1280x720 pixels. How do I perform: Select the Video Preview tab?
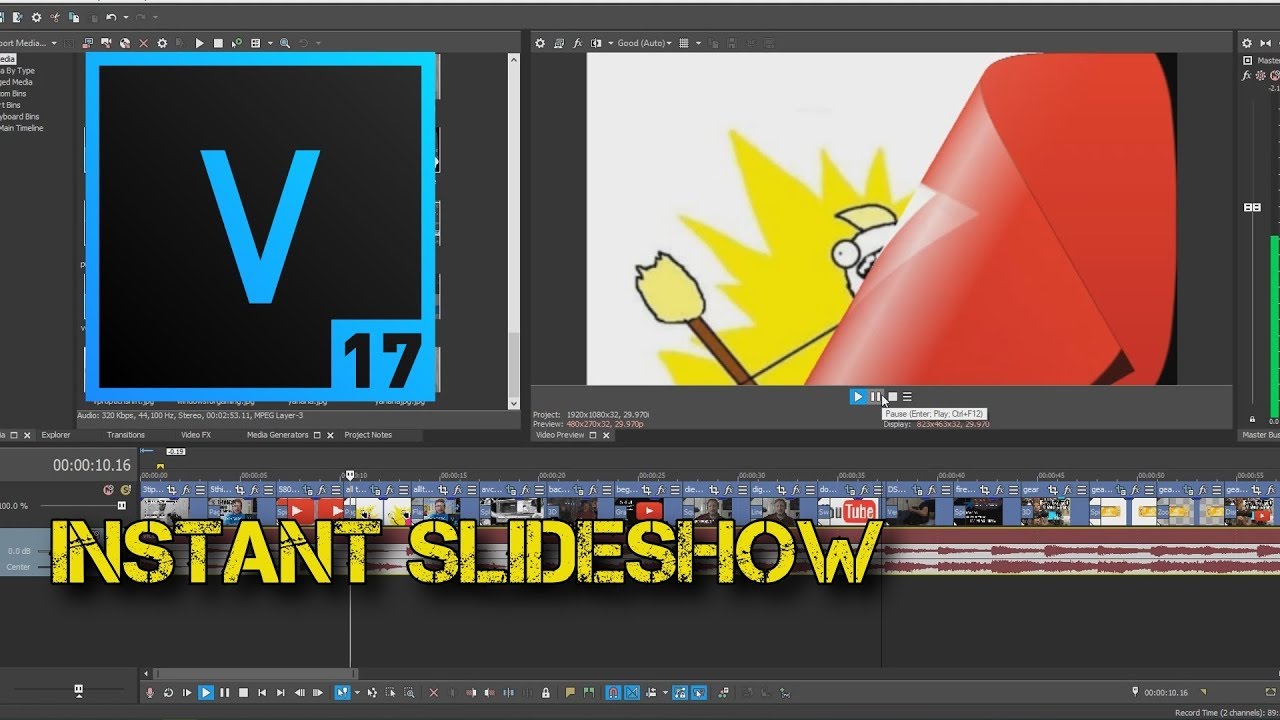point(560,435)
